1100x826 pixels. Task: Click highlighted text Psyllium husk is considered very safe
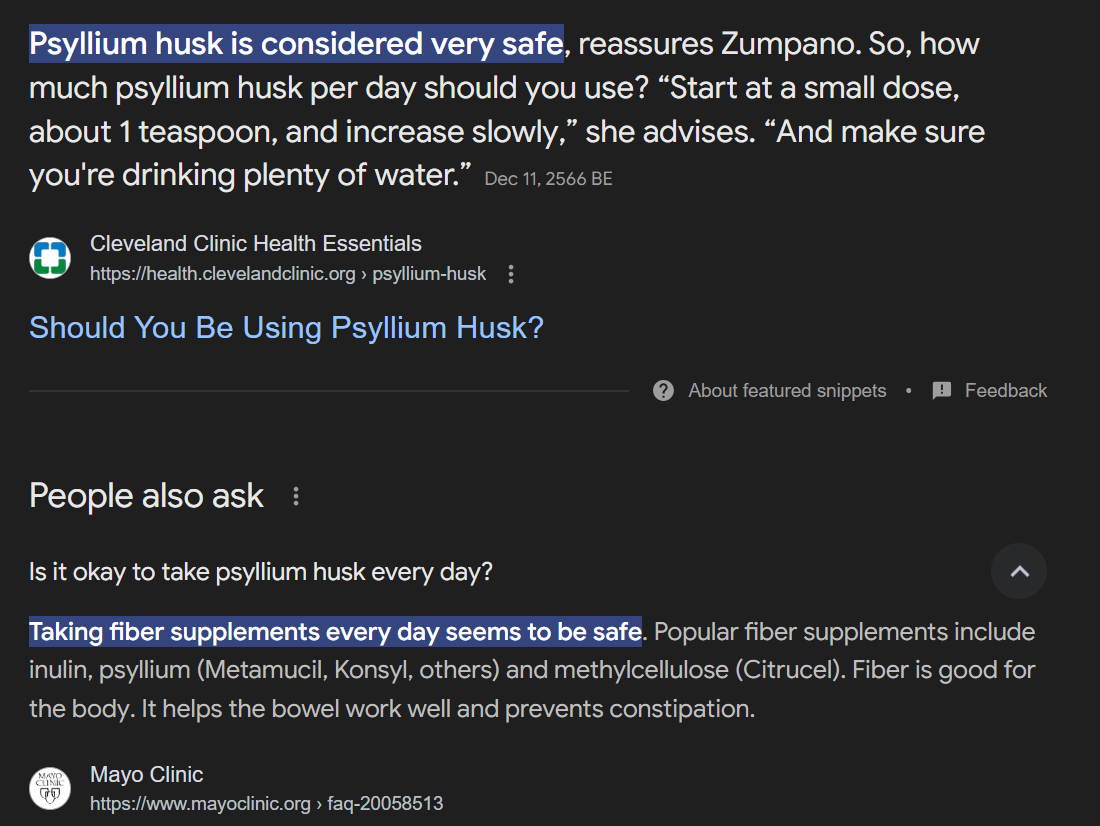[x=296, y=44]
